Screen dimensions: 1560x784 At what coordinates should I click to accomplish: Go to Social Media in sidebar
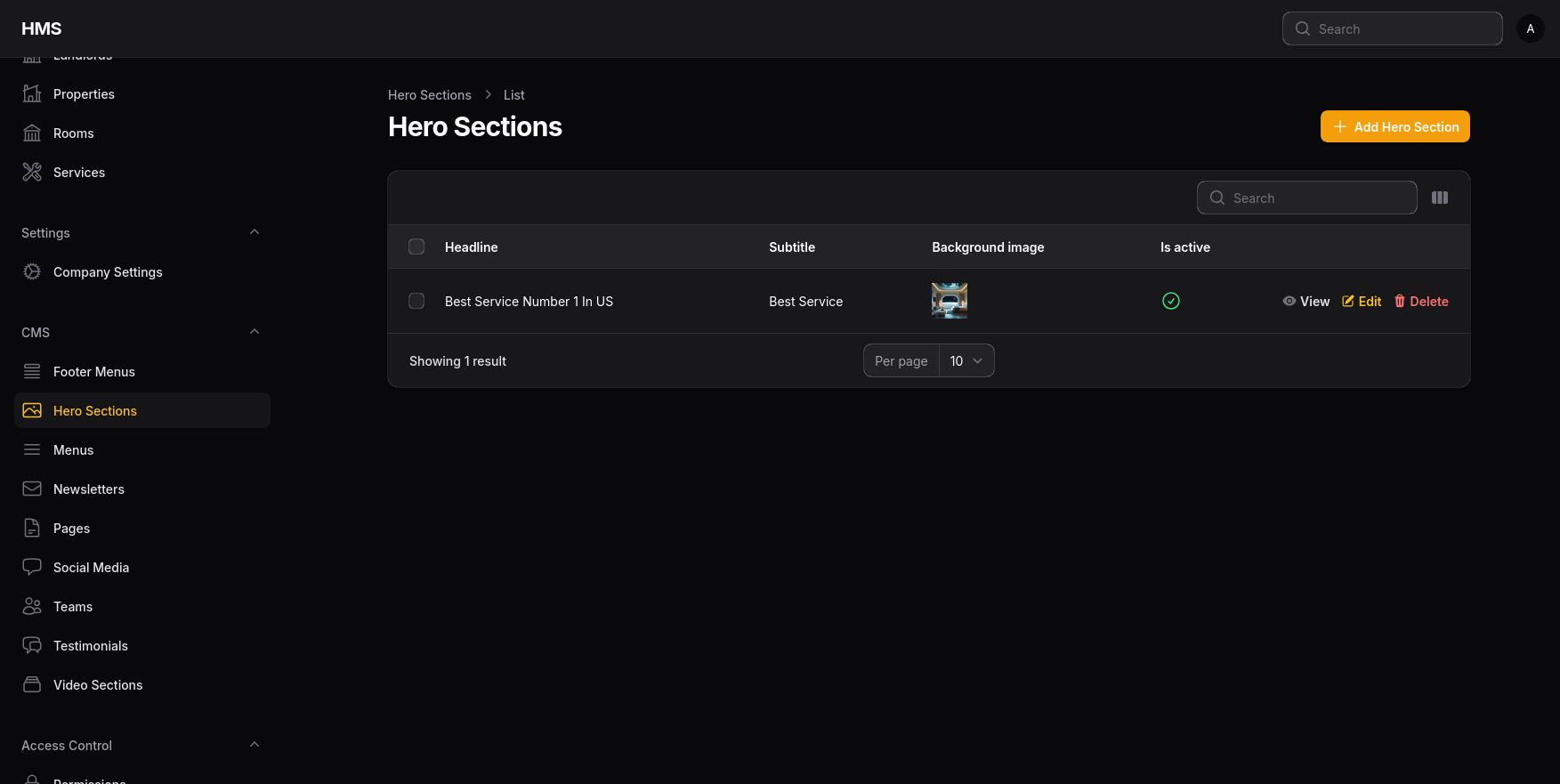click(91, 567)
